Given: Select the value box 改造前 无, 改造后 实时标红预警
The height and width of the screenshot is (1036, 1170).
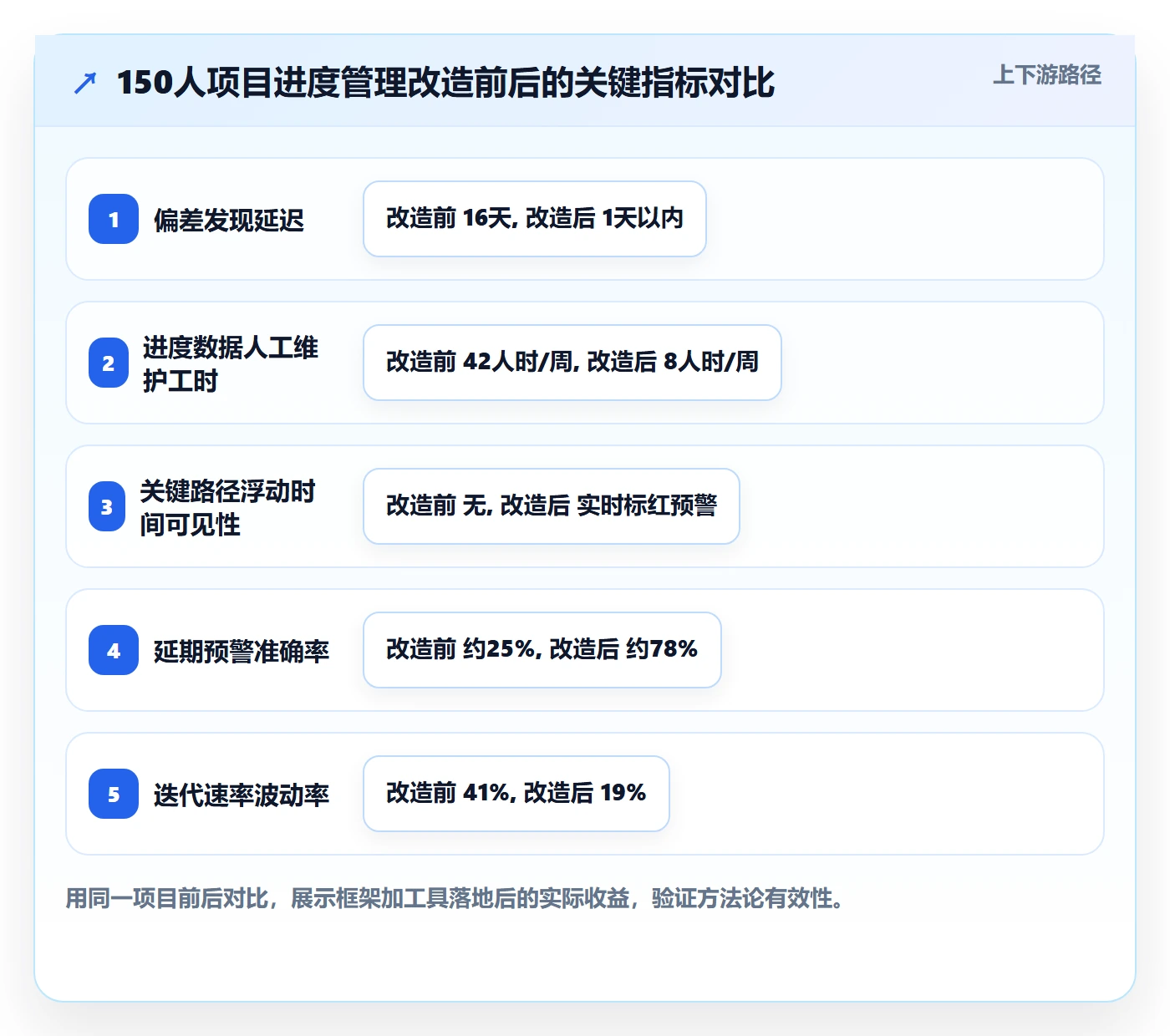Looking at the screenshot, I should coord(552,506).
